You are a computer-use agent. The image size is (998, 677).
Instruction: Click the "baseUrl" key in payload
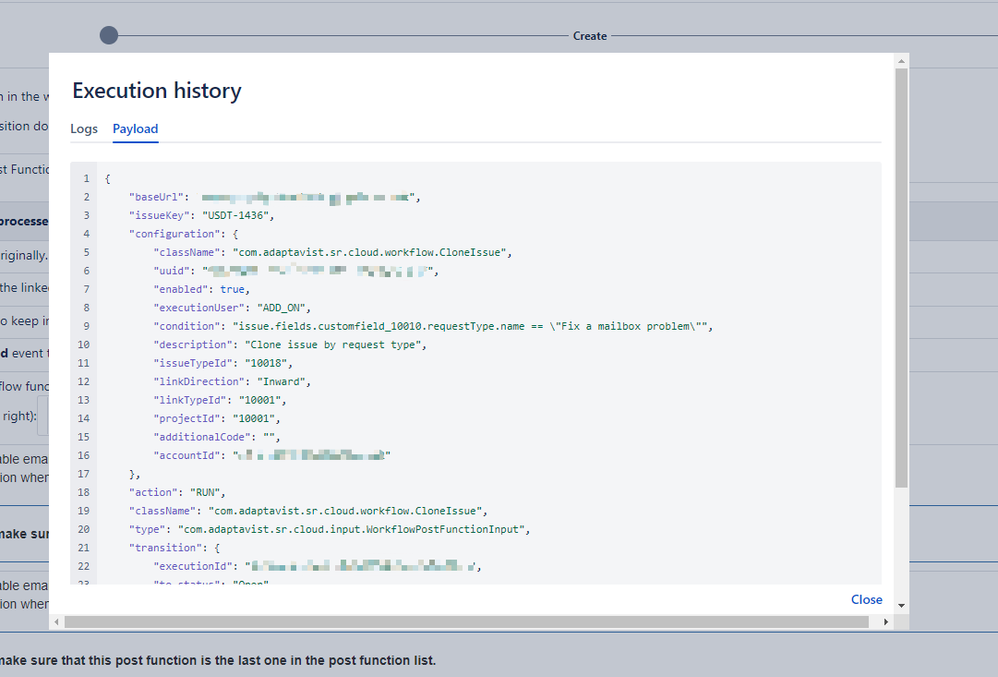156,197
